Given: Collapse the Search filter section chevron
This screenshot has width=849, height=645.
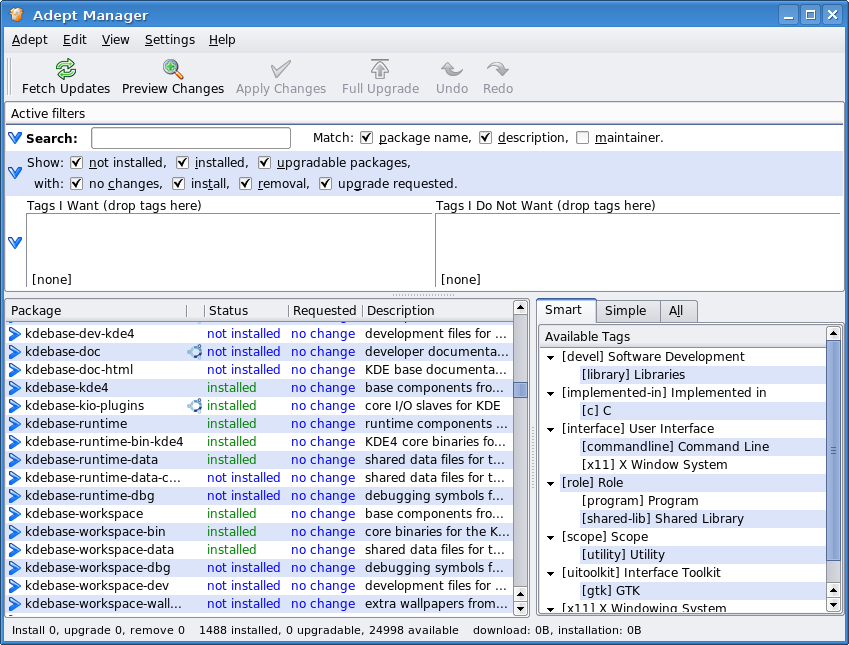Looking at the screenshot, I should (x=15, y=138).
